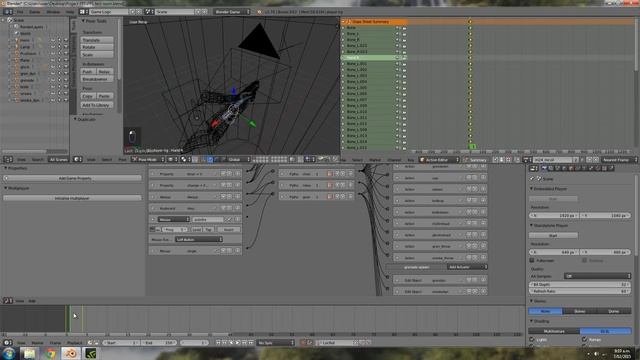Toggle the Fullscreen checkbox

[532, 260]
